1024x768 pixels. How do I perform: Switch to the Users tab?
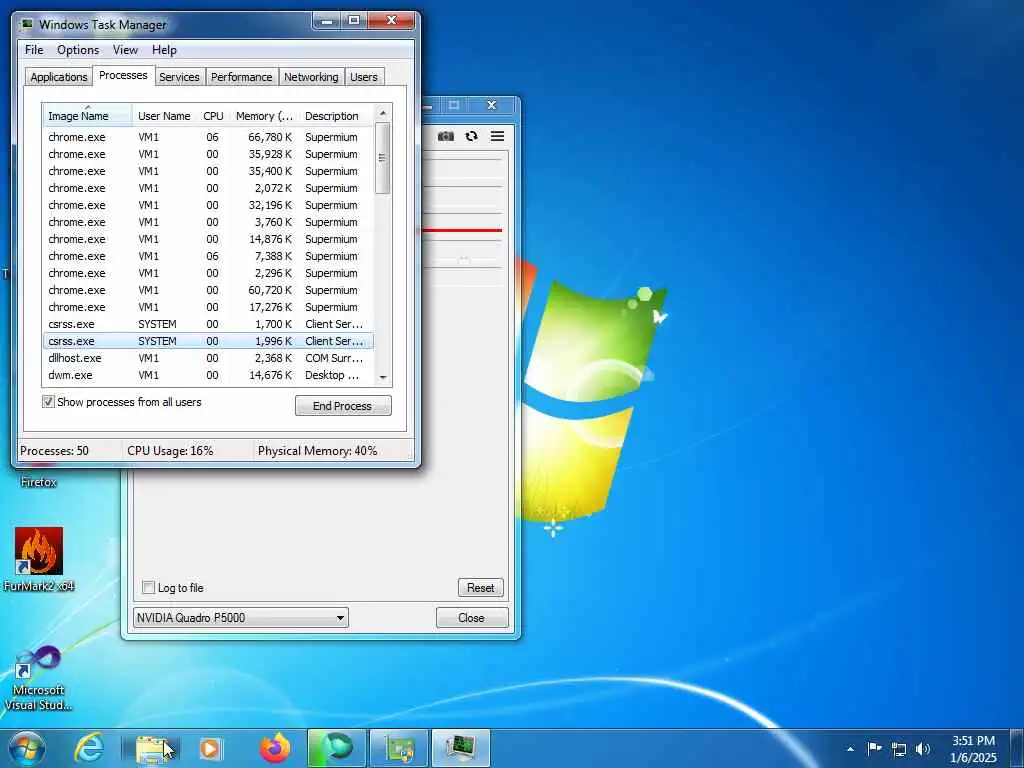364,77
